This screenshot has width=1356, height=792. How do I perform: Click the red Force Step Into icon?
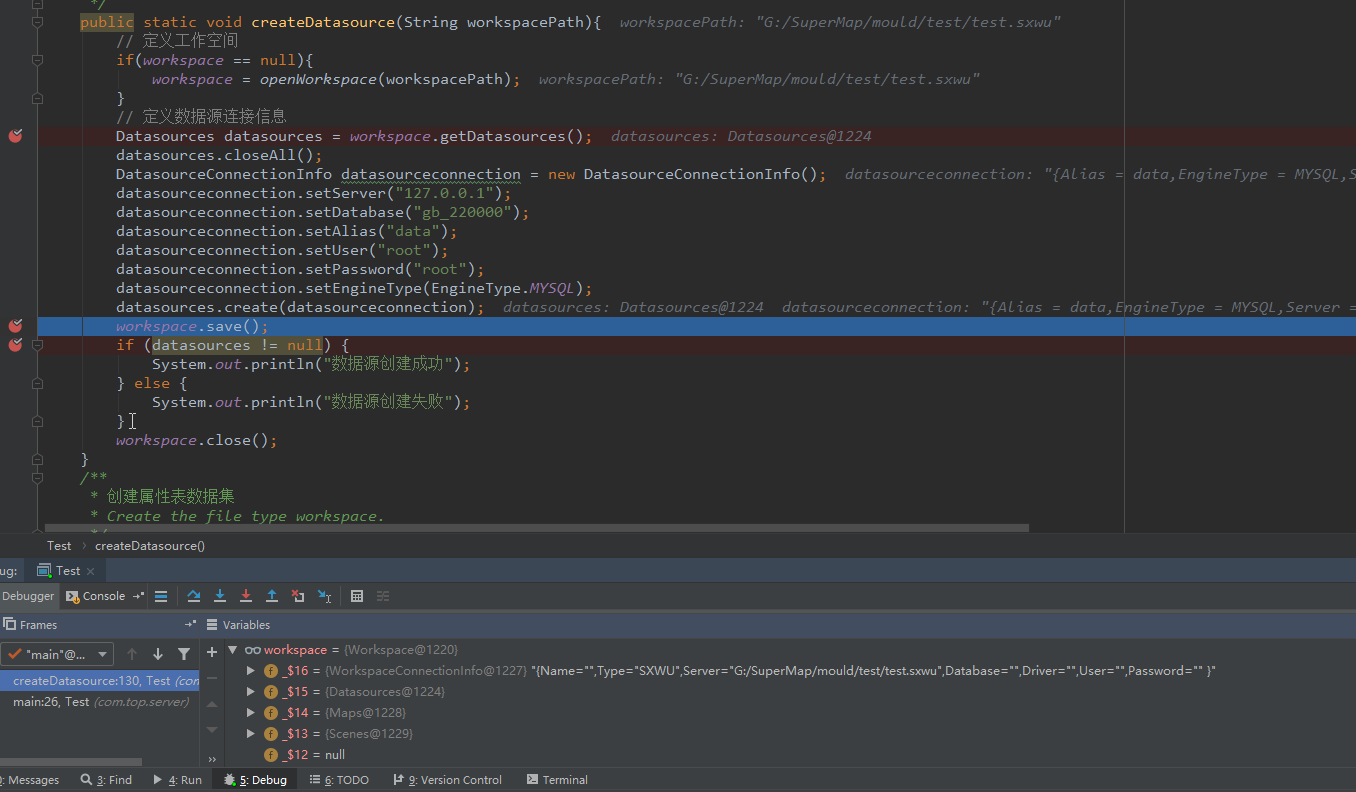coord(246,596)
